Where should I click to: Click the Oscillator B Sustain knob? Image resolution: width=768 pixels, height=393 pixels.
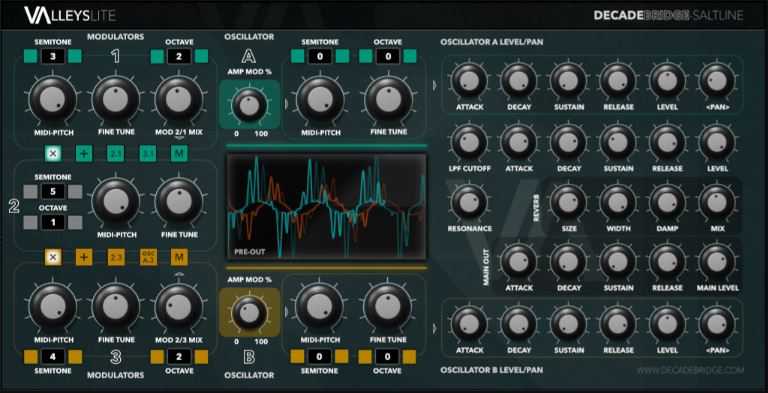pos(568,324)
